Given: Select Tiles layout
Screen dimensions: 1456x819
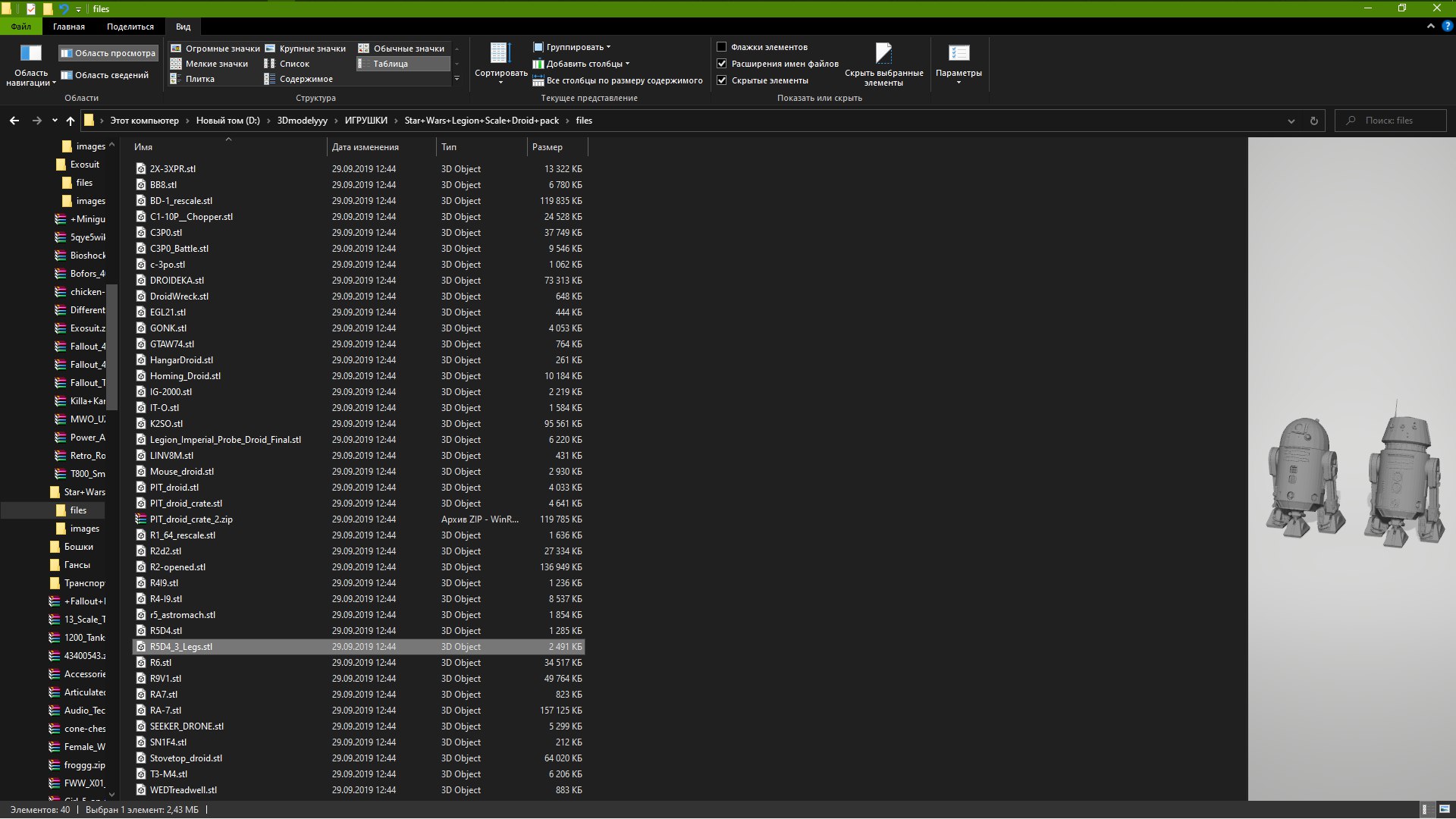Looking at the screenshot, I should (192, 79).
